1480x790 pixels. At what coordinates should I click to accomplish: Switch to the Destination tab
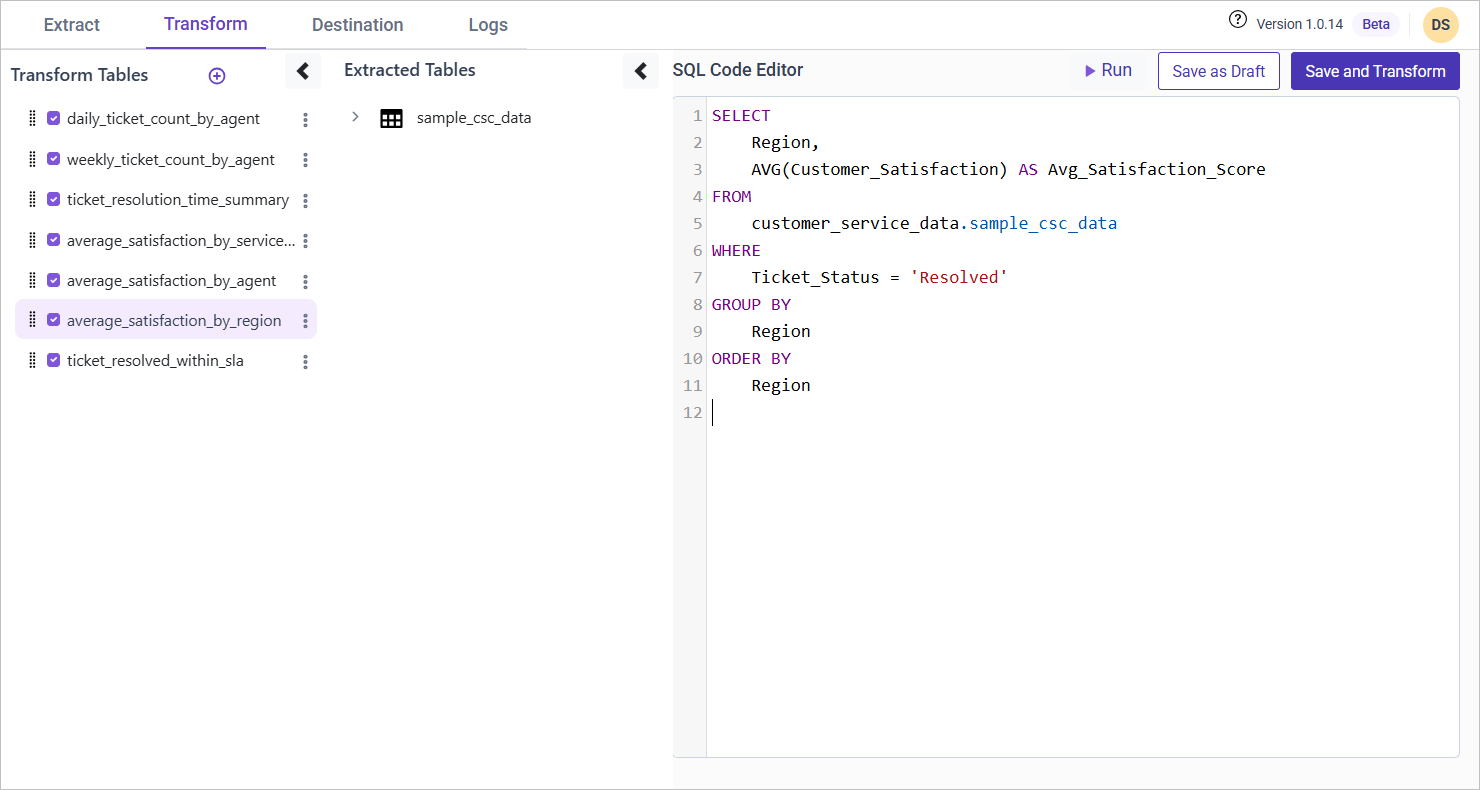(x=357, y=25)
